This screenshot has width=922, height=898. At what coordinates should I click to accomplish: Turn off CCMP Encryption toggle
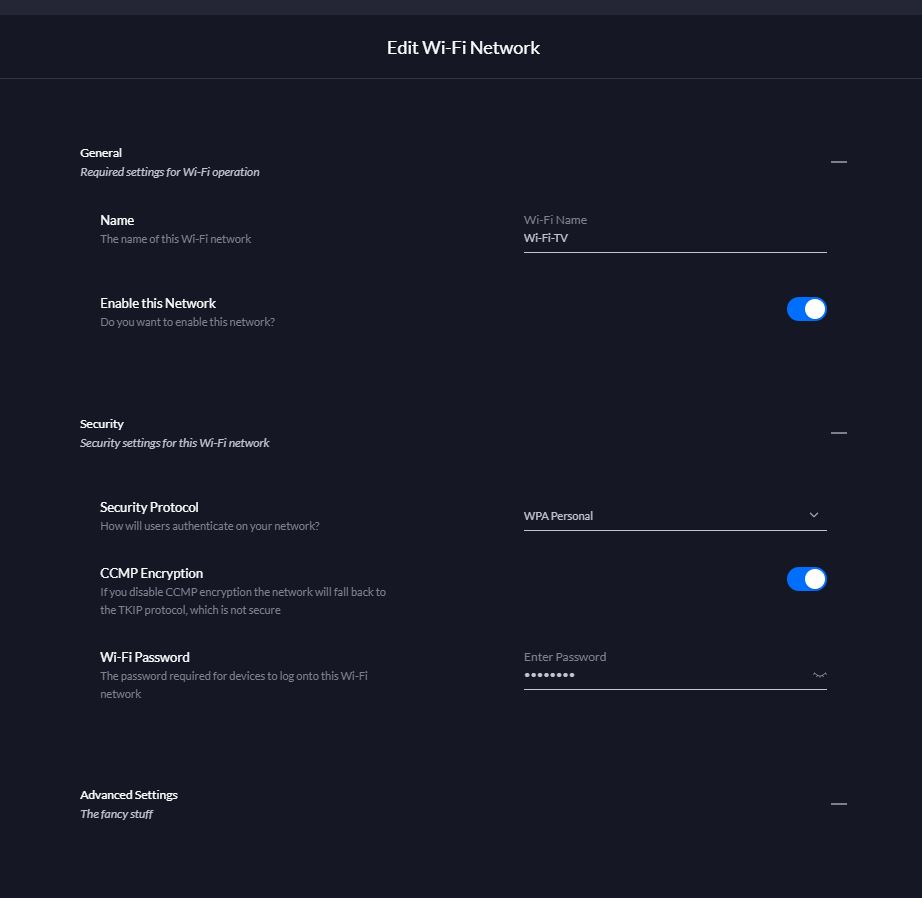(806, 579)
